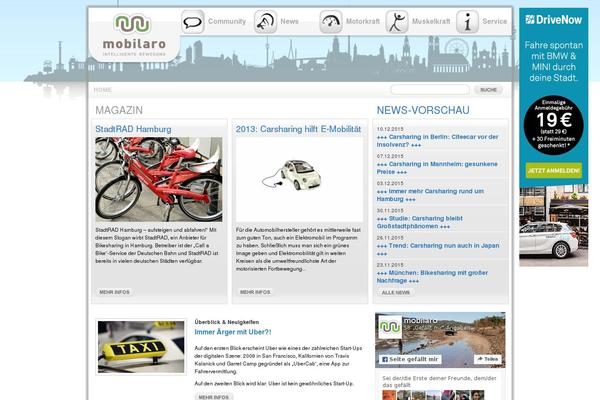Viewport: 600px width, 400px height.
Task: Open the Service menu item
Action: [x=494, y=21]
